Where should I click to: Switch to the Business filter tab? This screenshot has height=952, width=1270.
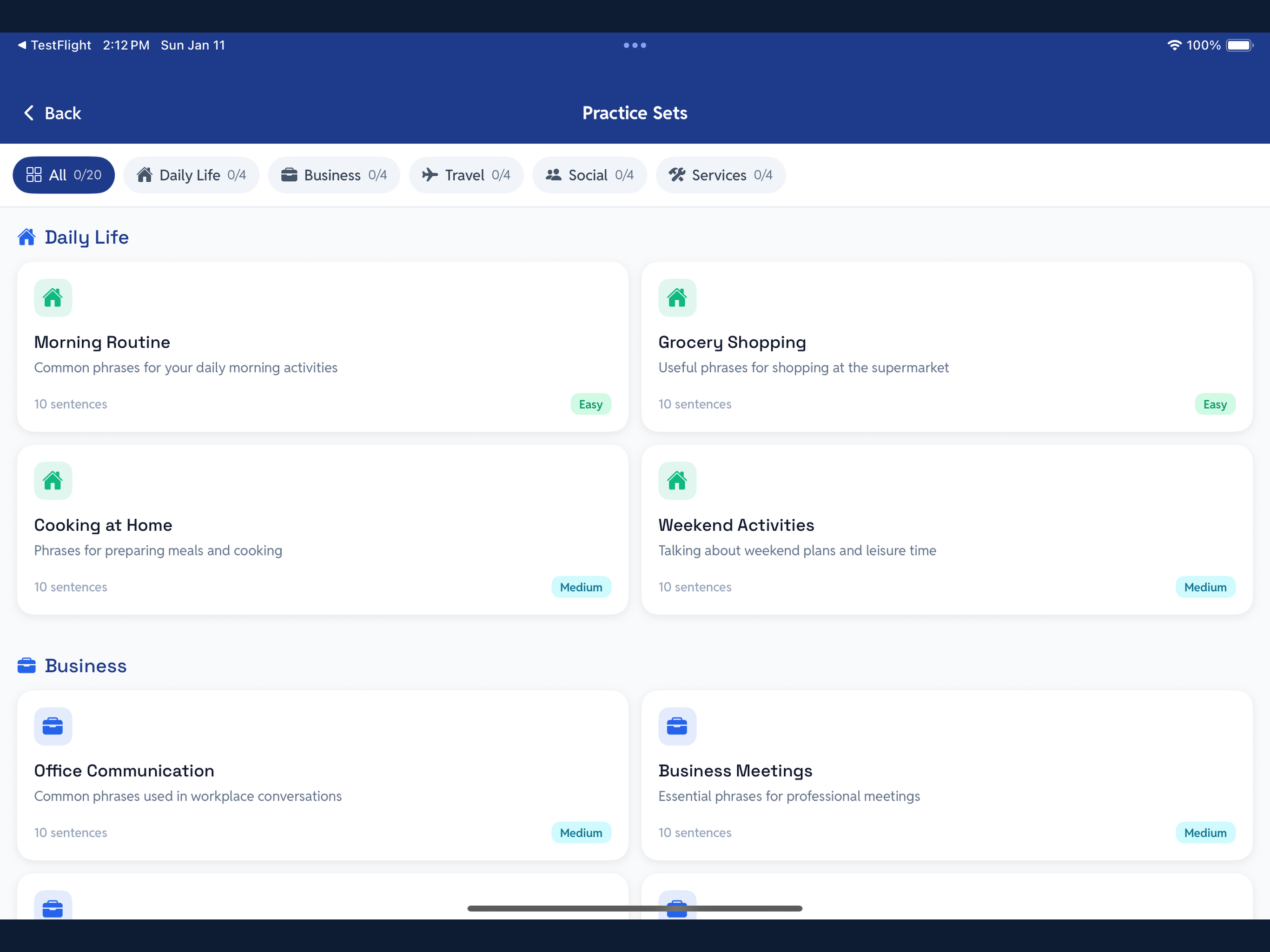(x=334, y=175)
